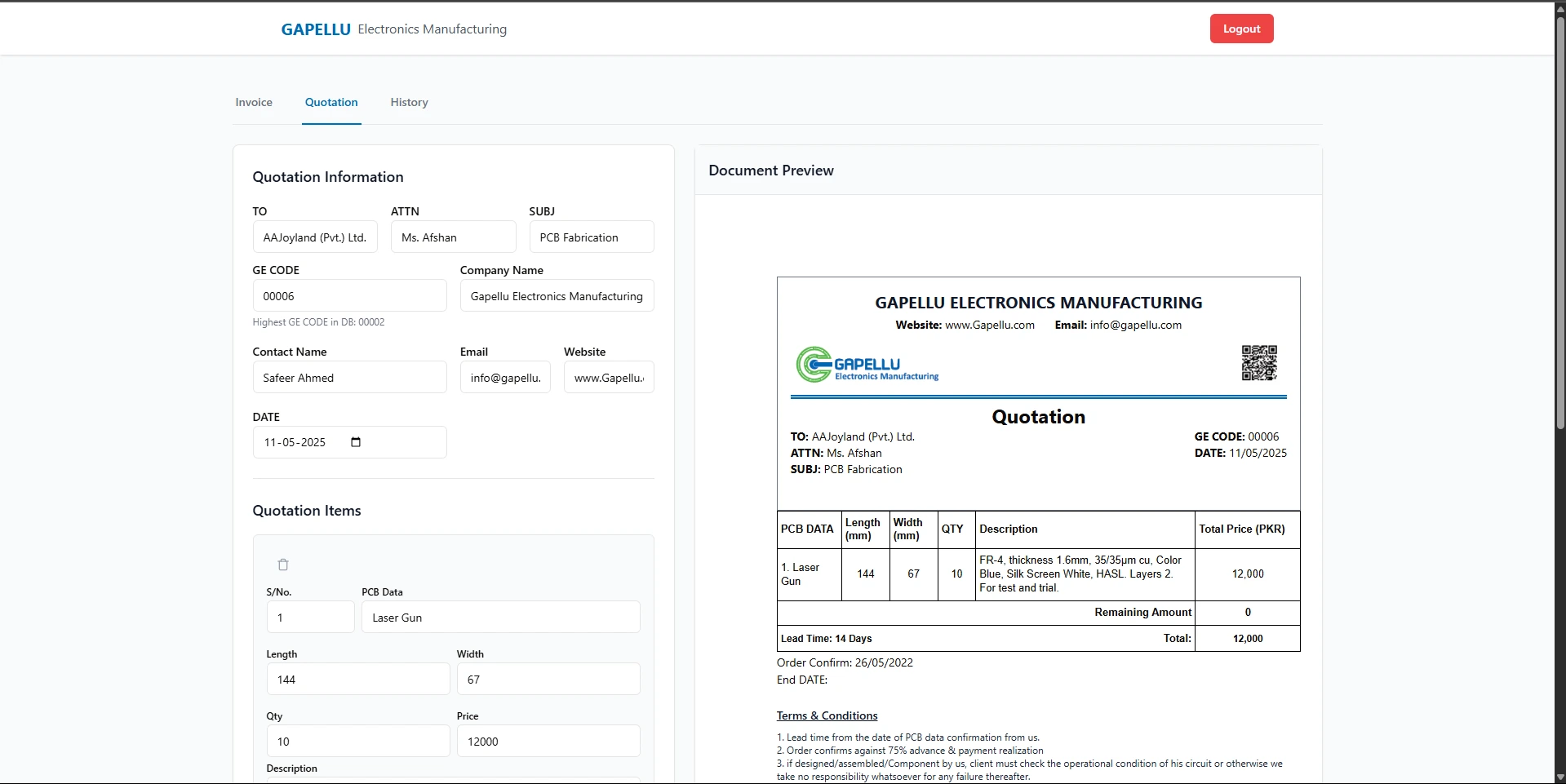The height and width of the screenshot is (784, 1566).
Task: Focus the Qty input field
Action: 358,742
